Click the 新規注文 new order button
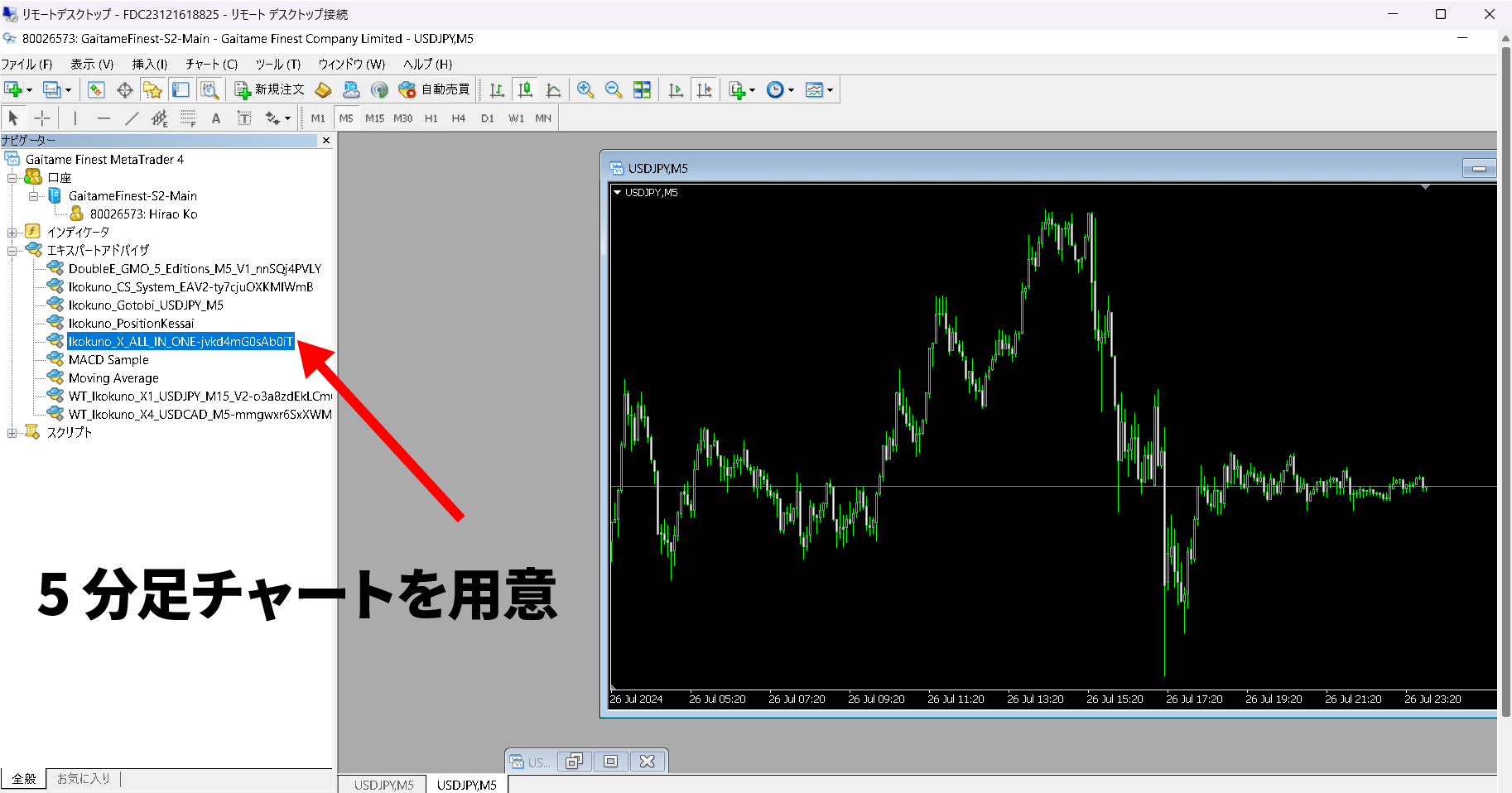The image size is (1512, 793). coord(270,89)
